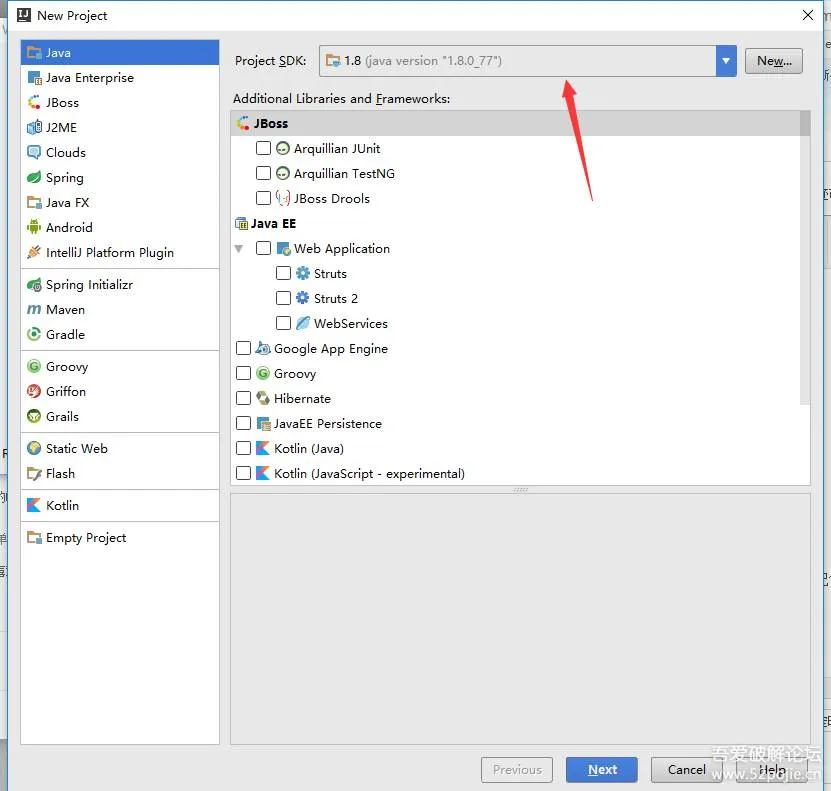This screenshot has height=791, width=831.
Task: Click the Grails icon
Action: 34,416
